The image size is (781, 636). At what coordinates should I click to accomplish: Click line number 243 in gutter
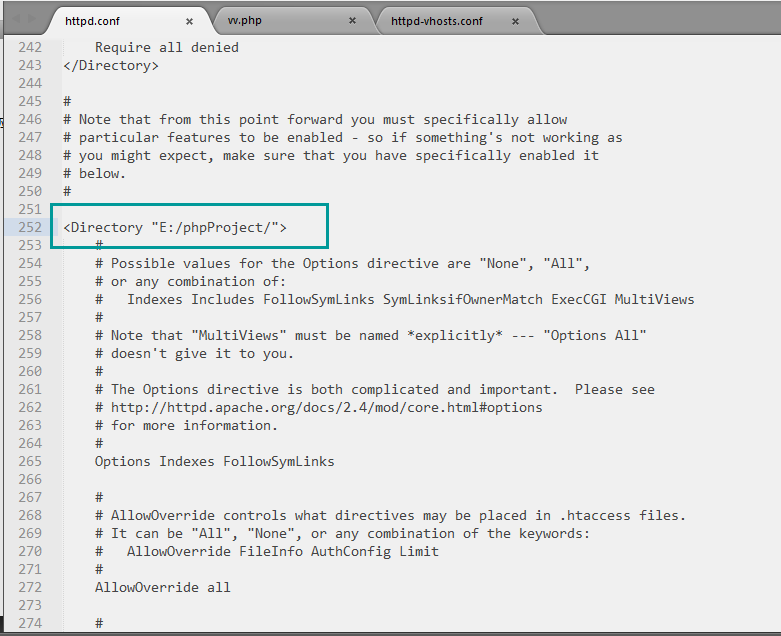point(30,65)
